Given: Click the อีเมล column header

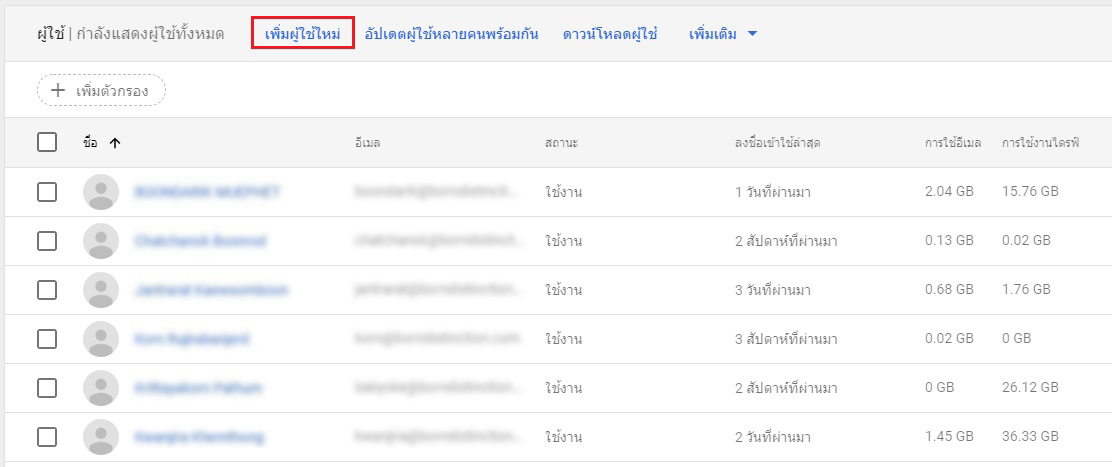Looking at the screenshot, I should tap(367, 143).
